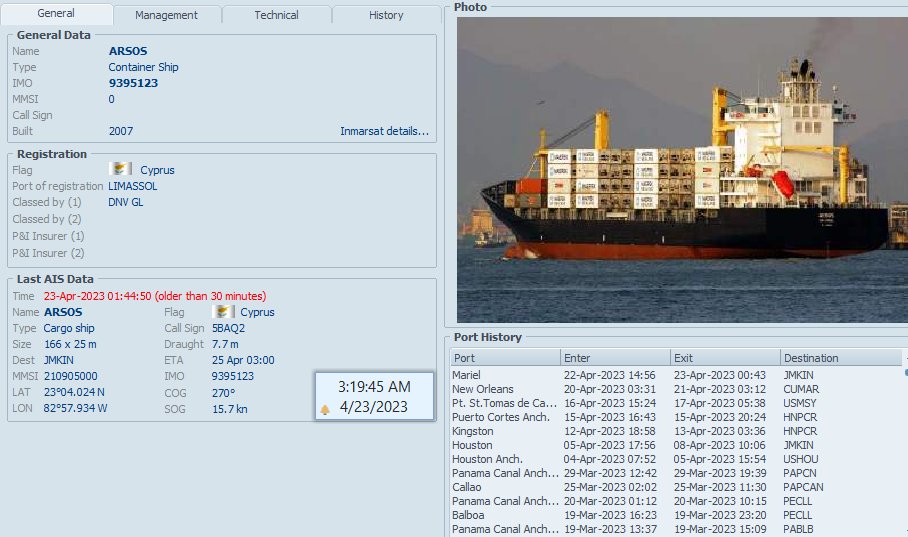This screenshot has height=537, width=908.
Task: Click USHOU destination cell
Action: [x=801, y=459]
